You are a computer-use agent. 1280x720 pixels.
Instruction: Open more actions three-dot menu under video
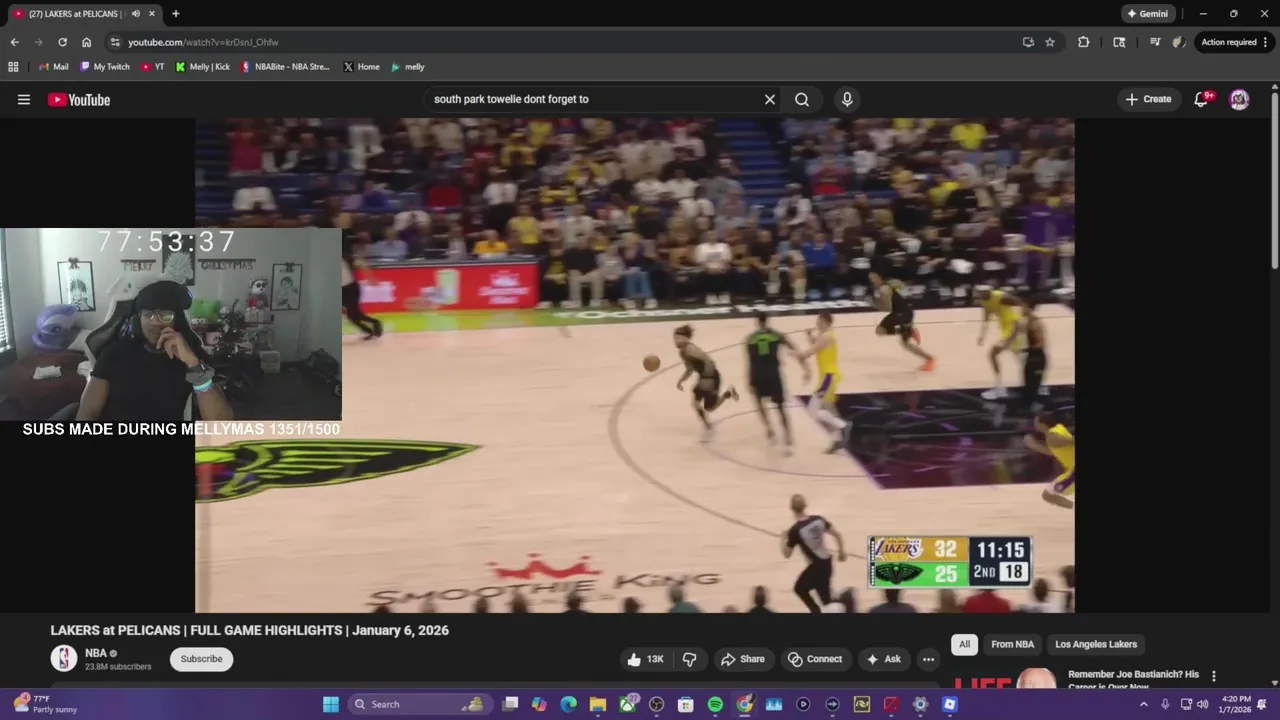tap(928, 659)
